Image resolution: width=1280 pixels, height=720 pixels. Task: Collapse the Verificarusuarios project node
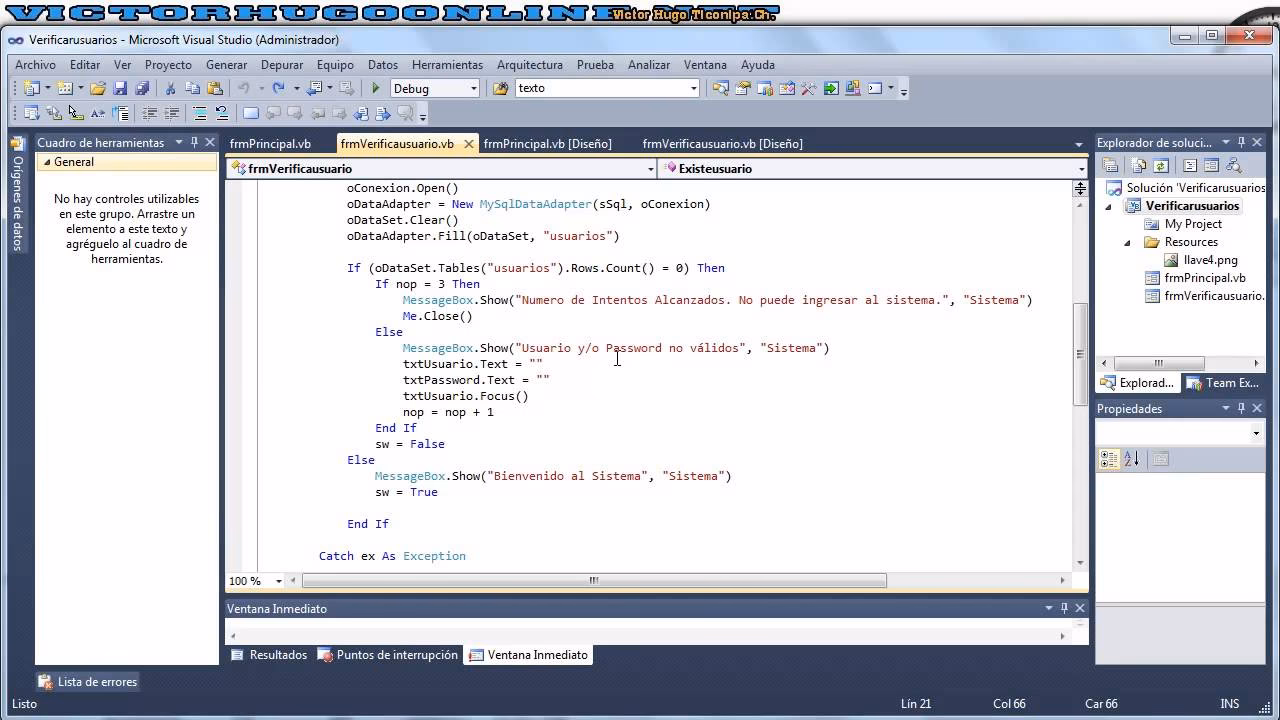1108,206
